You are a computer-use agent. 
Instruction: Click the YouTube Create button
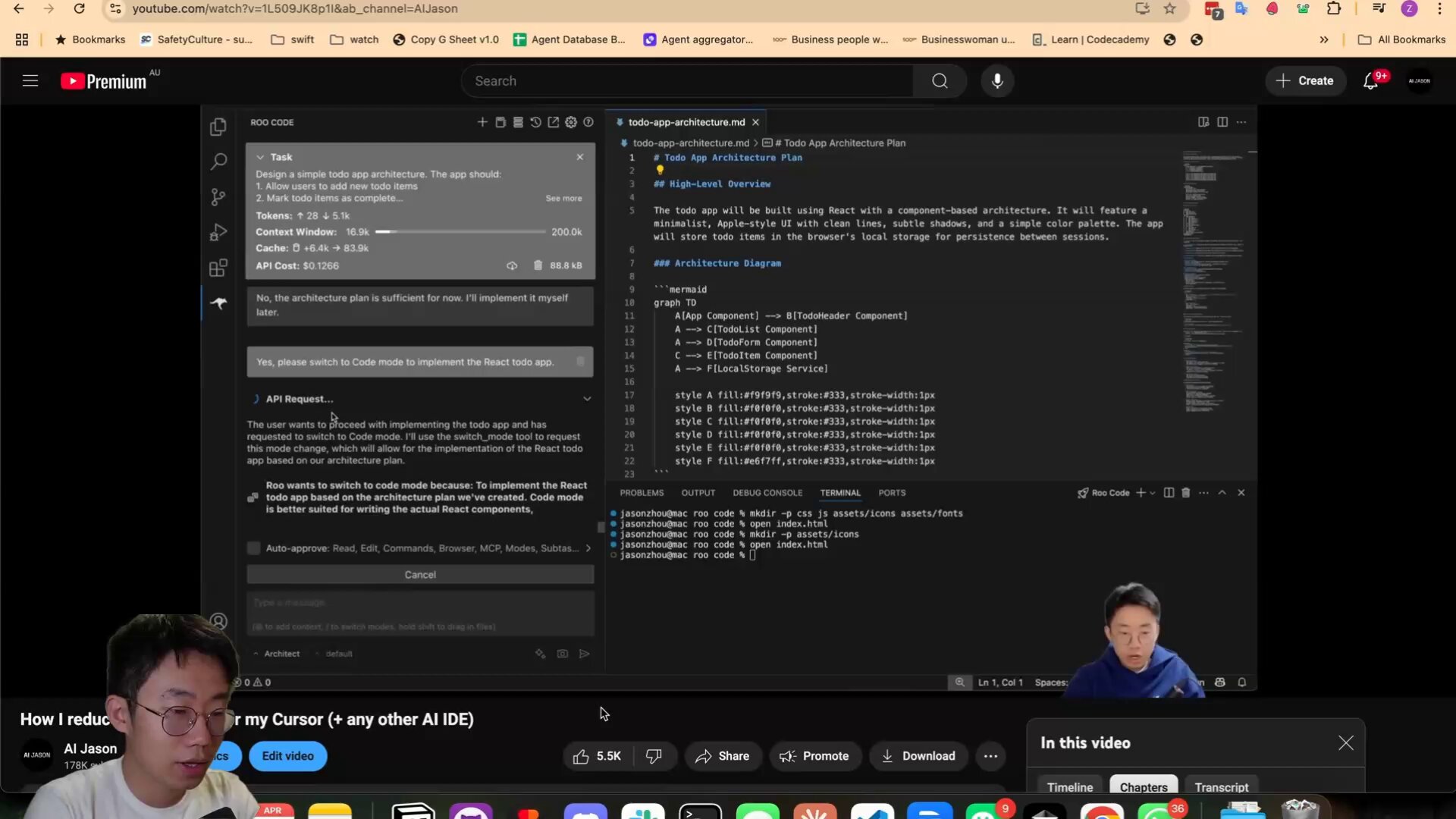(1305, 81)
